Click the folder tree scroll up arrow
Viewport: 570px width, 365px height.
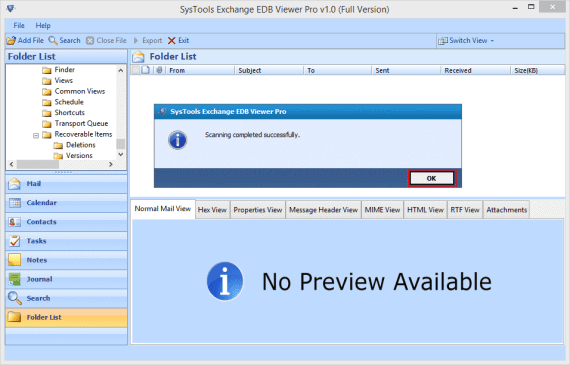(121, 70)
